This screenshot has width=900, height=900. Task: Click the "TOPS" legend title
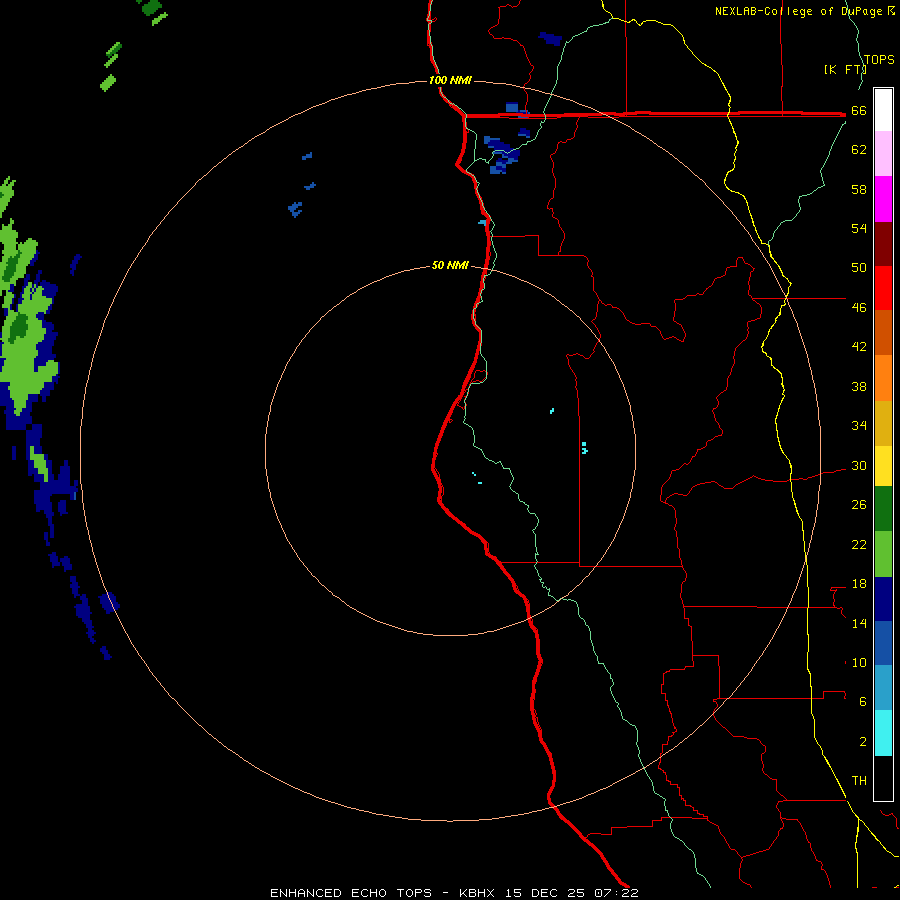pyautogui.click(x=879, y=59)
